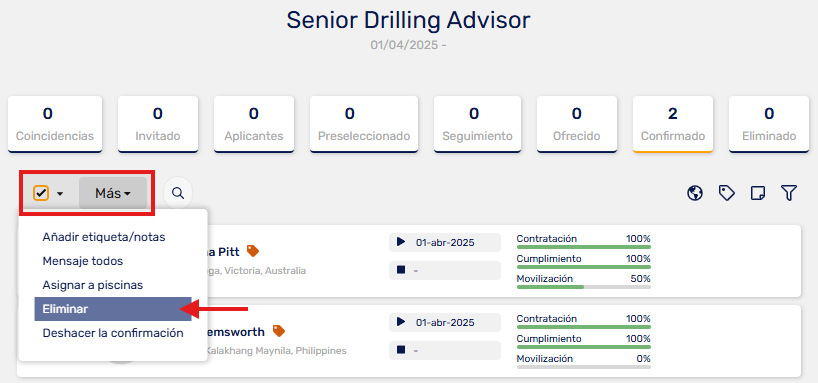The image size is (818, 383).
Task: Expand the arrow next to select-all checkbox
Action: tap(60, 194)
